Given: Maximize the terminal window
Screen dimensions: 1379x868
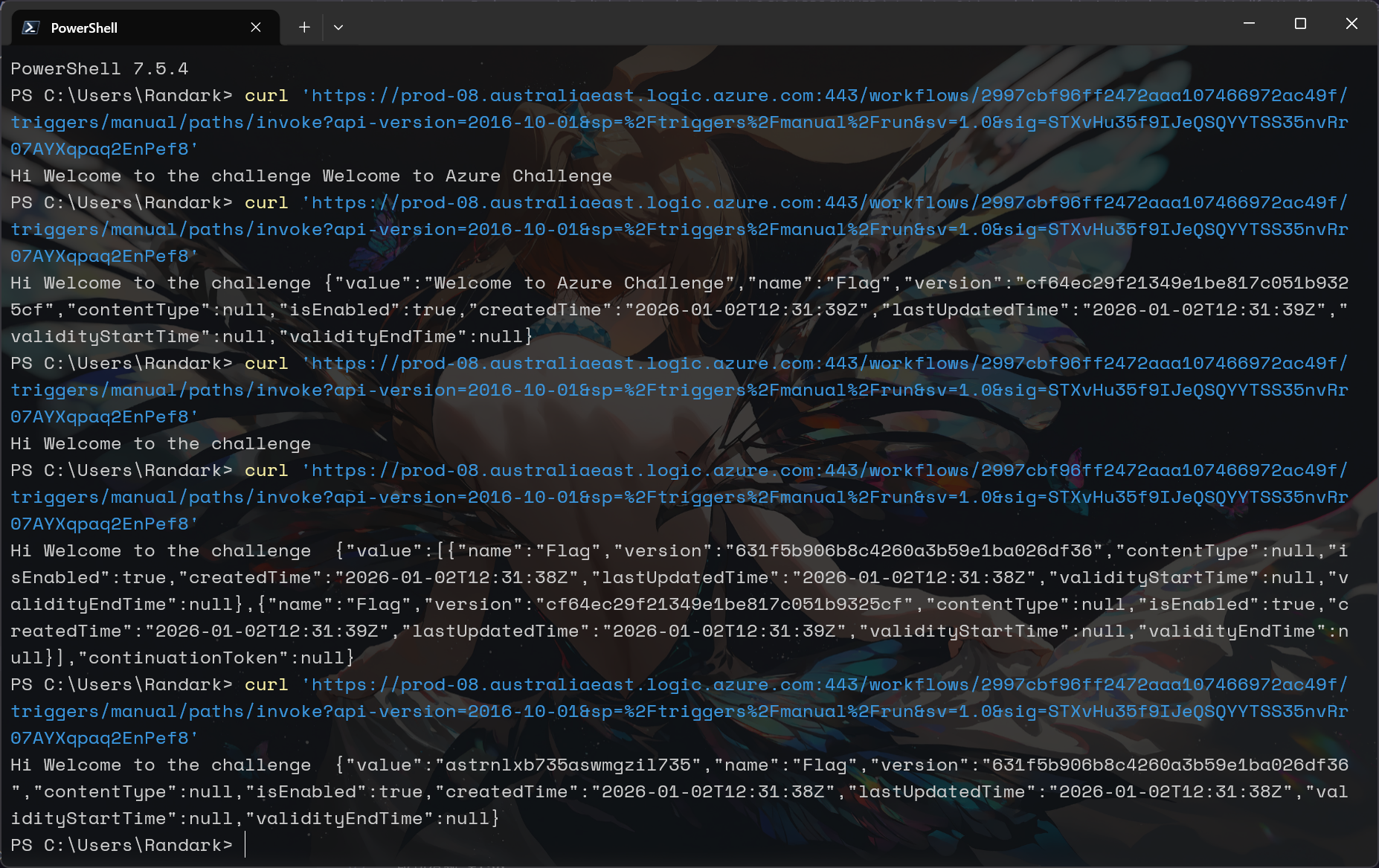Looking at the screenshot, I should click(x=1300, y=24).
